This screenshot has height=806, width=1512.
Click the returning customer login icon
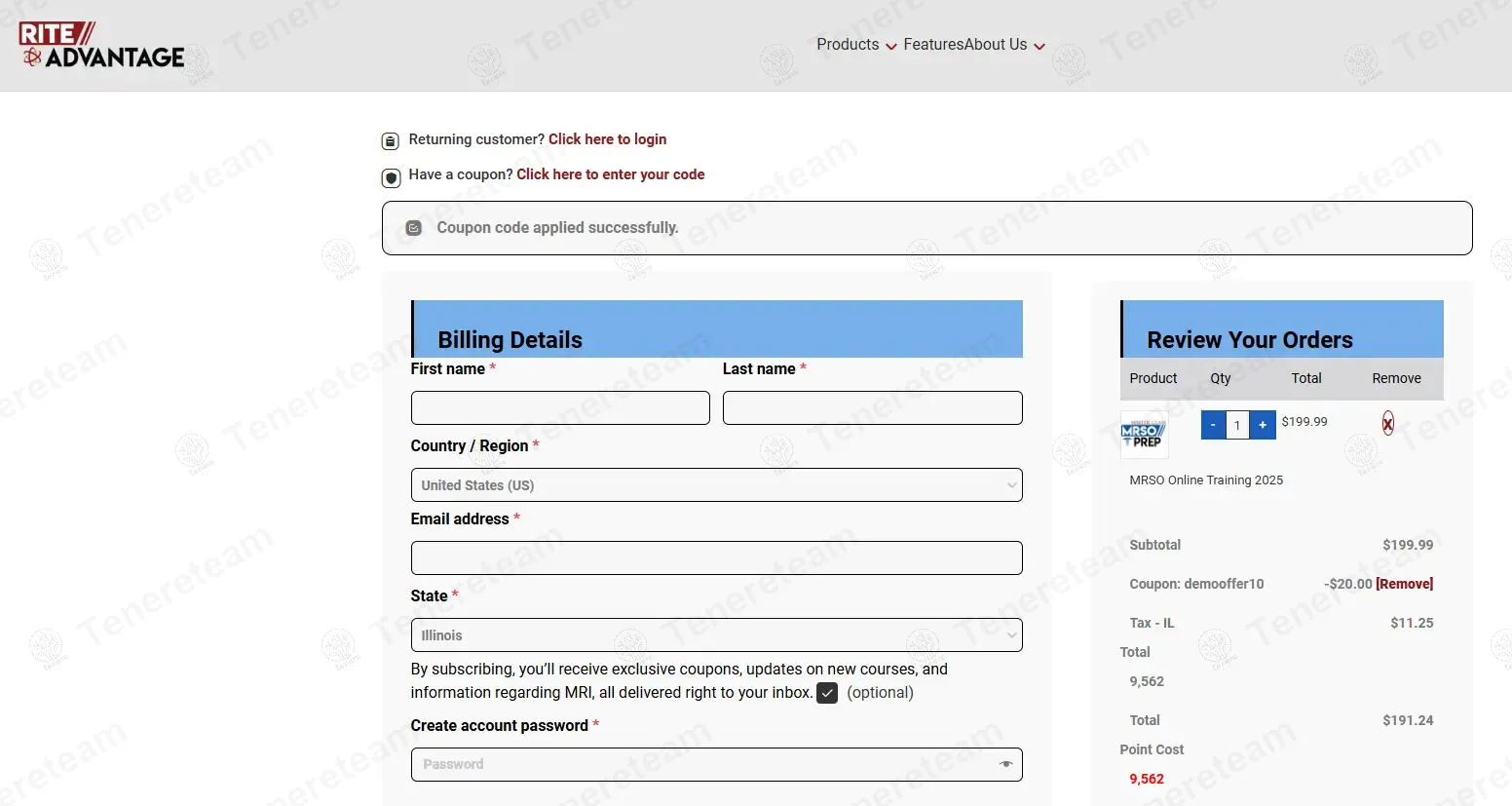(390, 141)
